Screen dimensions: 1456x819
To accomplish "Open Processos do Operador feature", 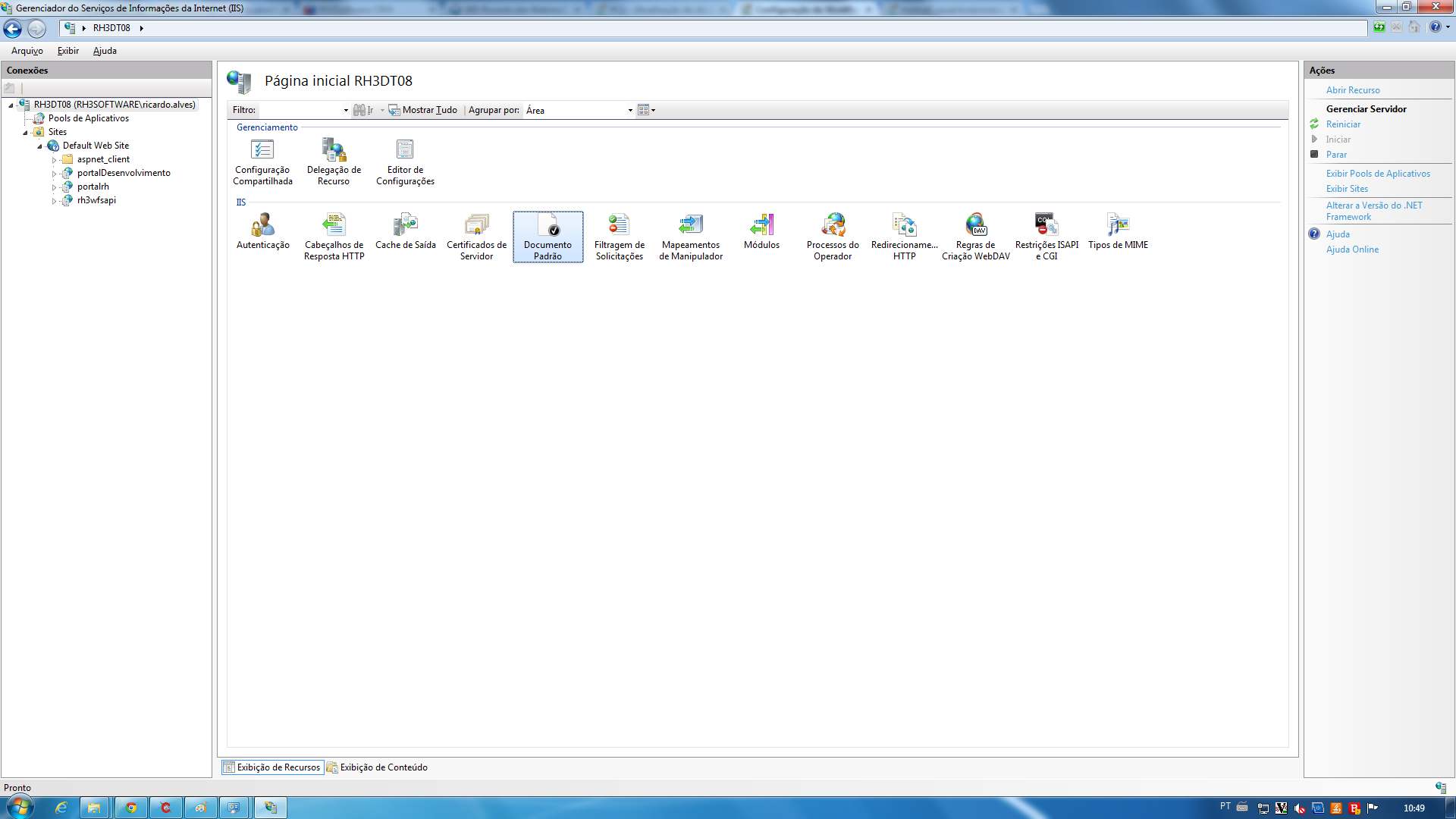I will [833, 237].
